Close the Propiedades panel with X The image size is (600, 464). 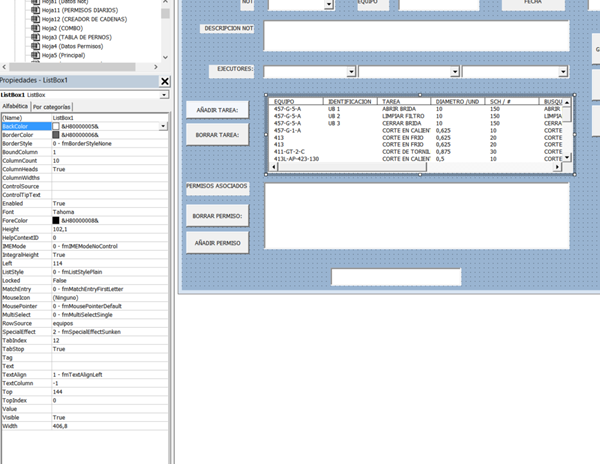pos(165,81)
